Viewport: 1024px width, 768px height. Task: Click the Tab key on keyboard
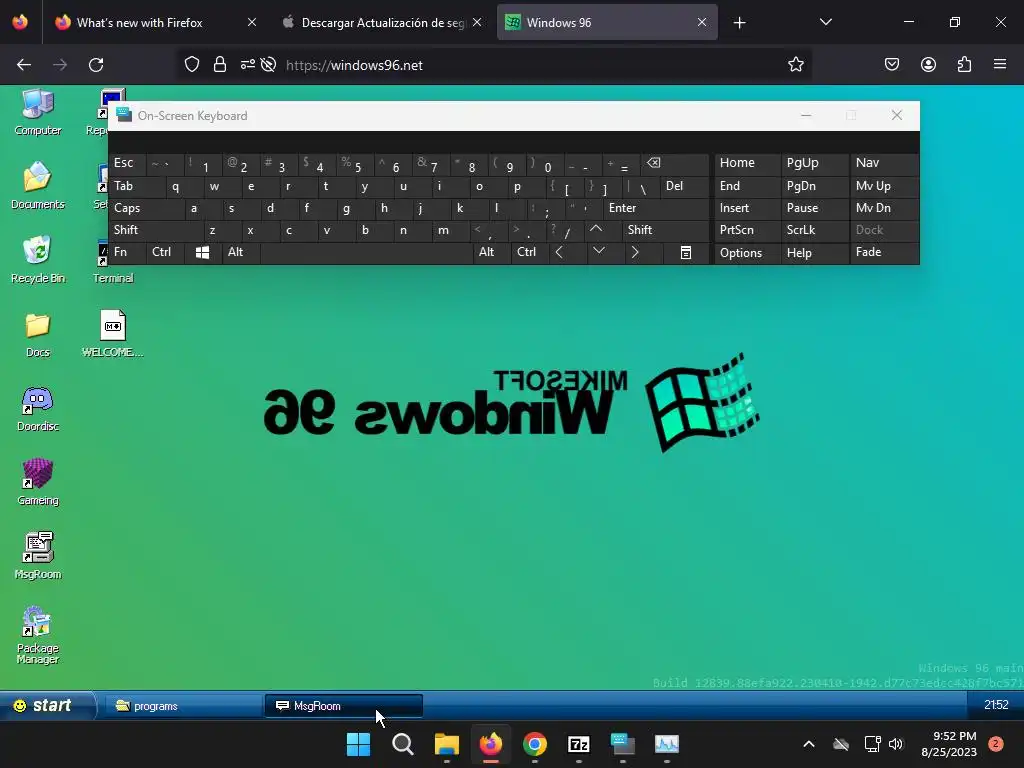point(136,186)
